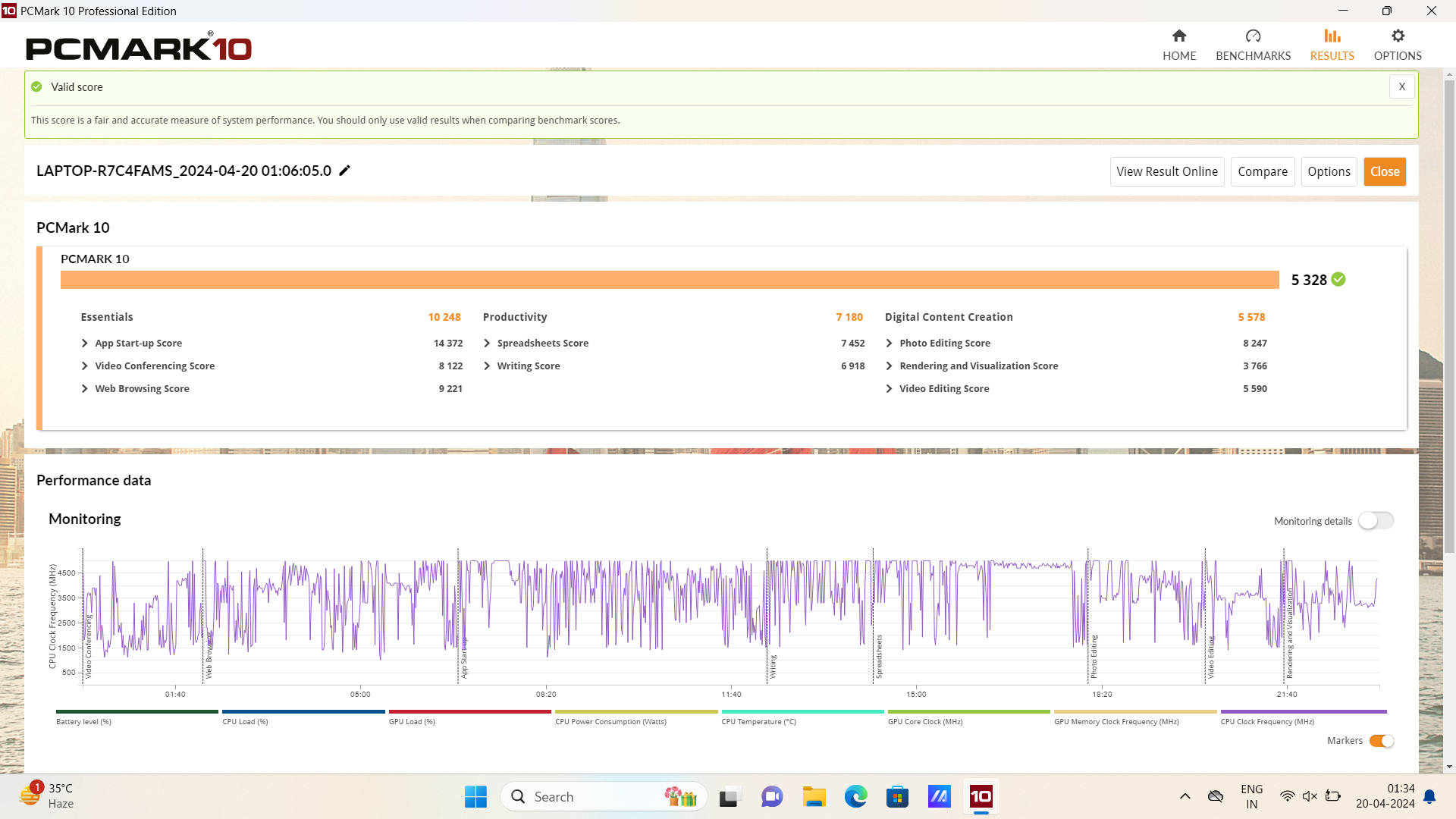This screenshot has width=1456, height=819.
Task: Click the green valid score checkmark beside 5 328
Action: pos(1338,279)
